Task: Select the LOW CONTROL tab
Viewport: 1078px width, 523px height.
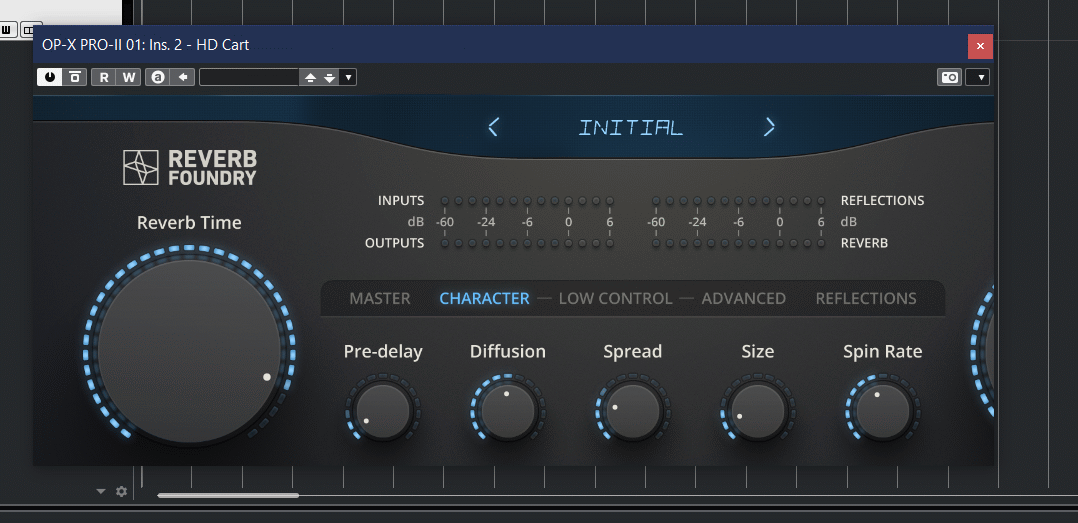Action: point(615,298)
